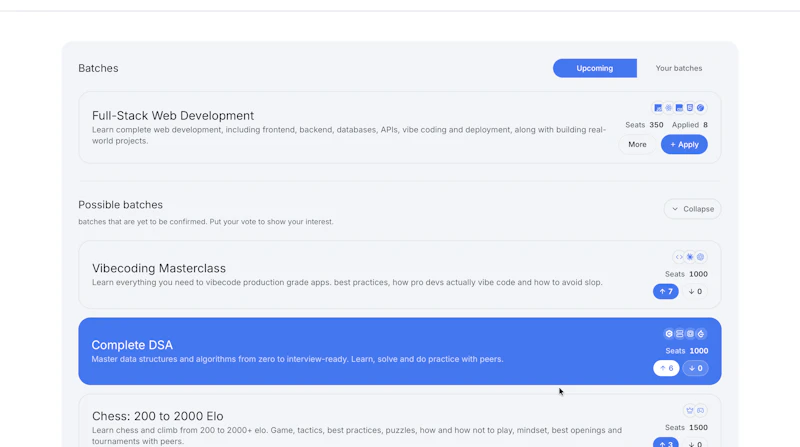Click last round icon on Vibecoding Masterclass card
The height and width of the screenshot is (447, 800).
[x=701, y=257]
